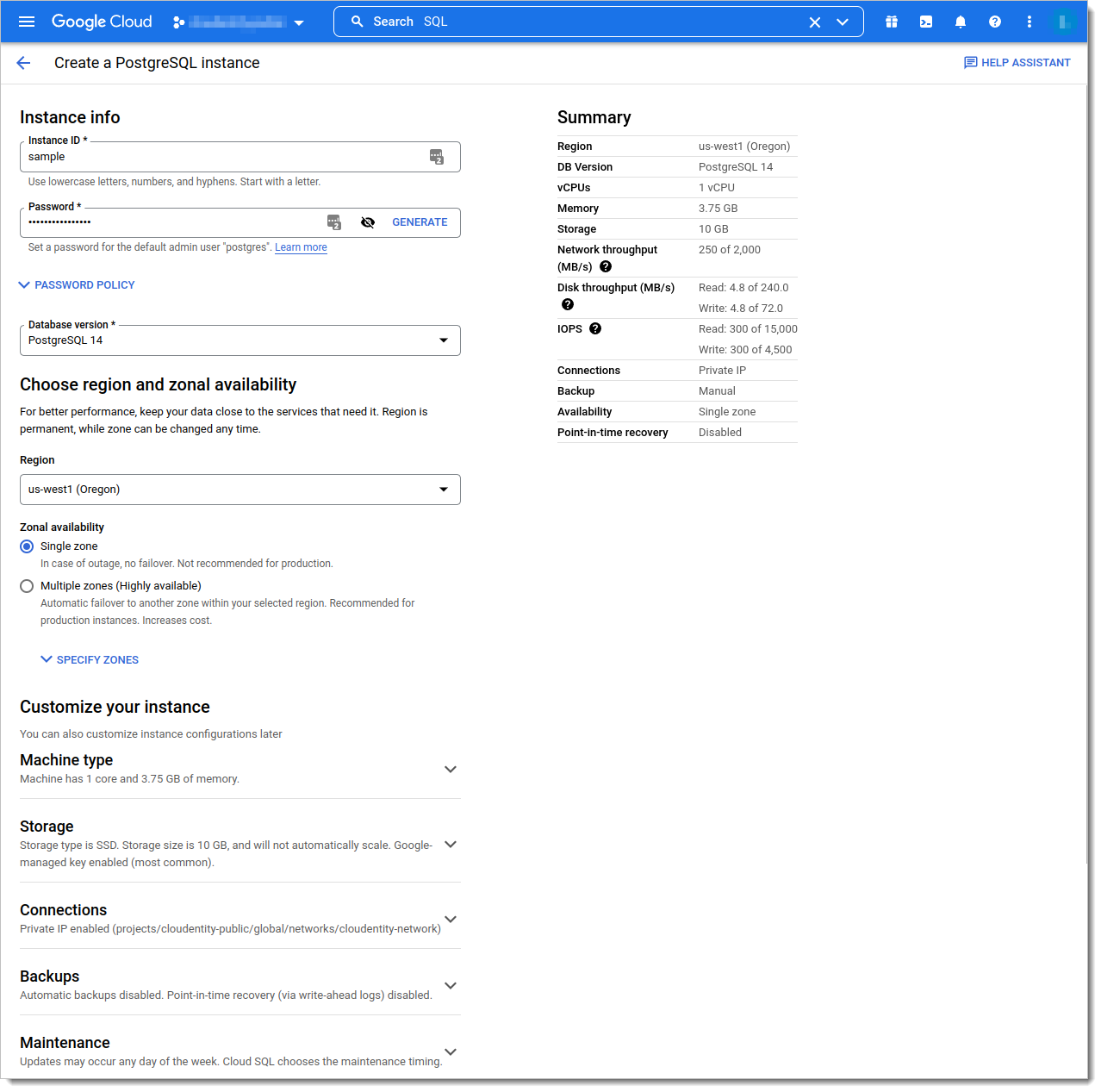Select the Single zone radio button
Viewport: 1101px width, 1092px height.
27,546
